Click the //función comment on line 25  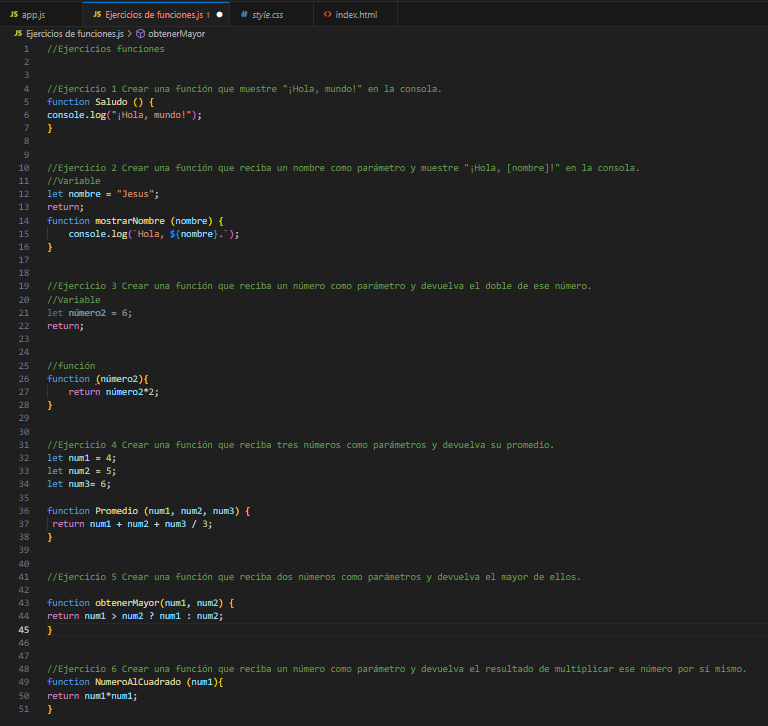(x=71, y=366)
